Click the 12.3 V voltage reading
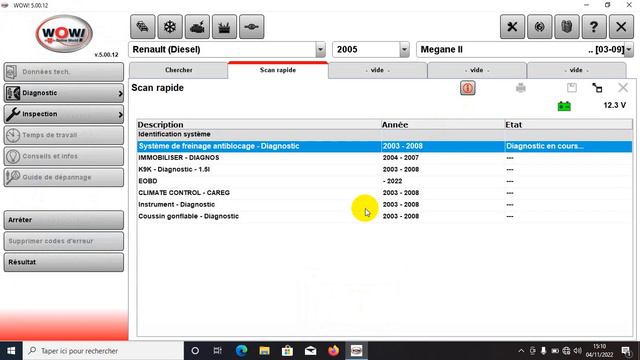The image size is (640, 360). [x=615, y=105]
